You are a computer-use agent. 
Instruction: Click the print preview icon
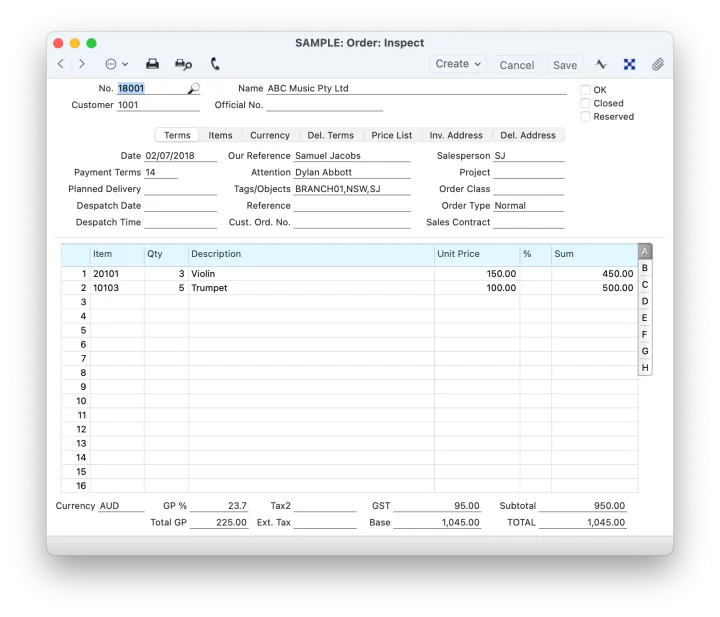point(183,64)
